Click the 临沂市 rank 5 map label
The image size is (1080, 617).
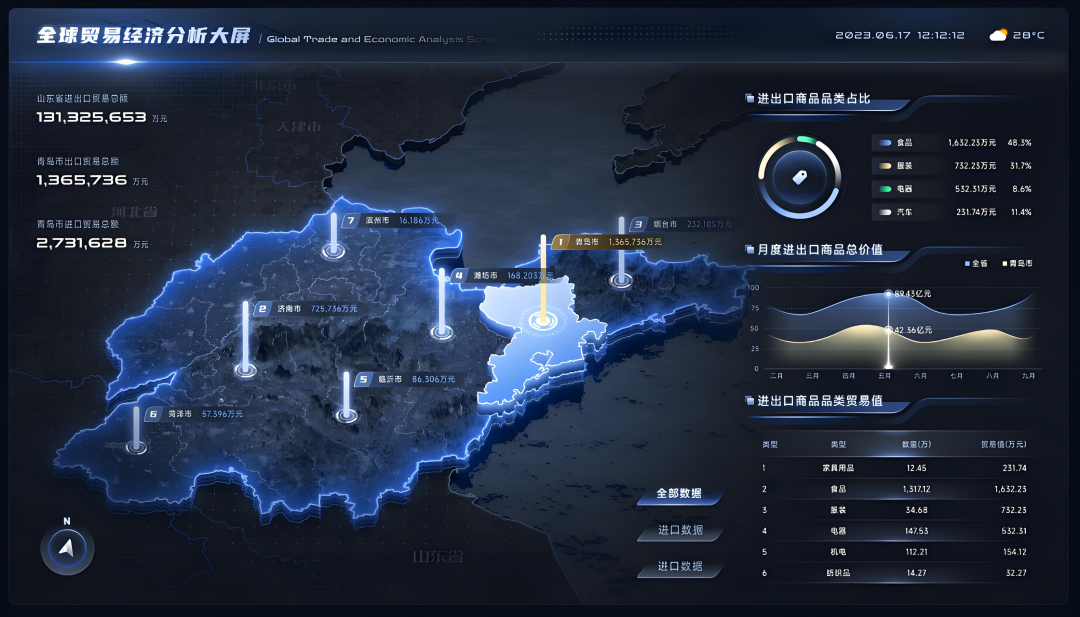(x=404, y=379)
